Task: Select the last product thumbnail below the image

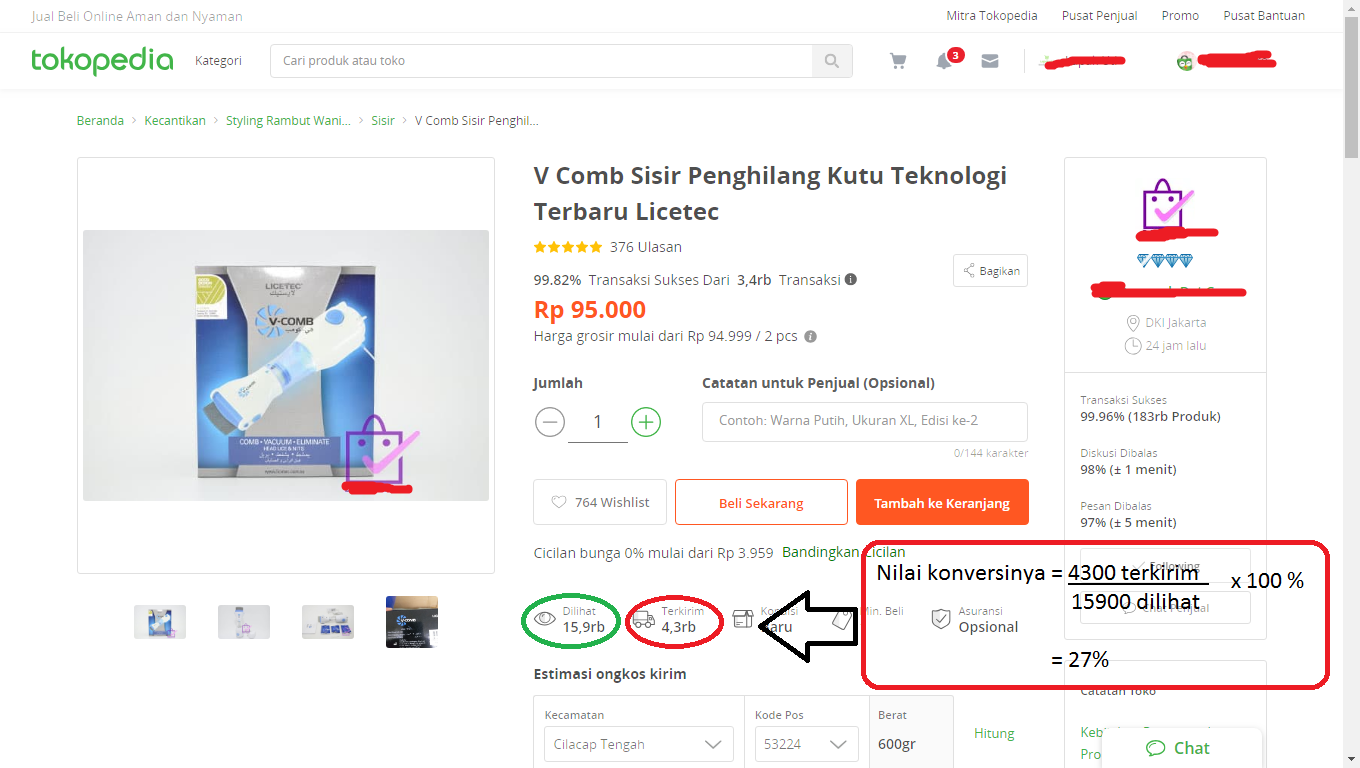Action: pos(413,621)
